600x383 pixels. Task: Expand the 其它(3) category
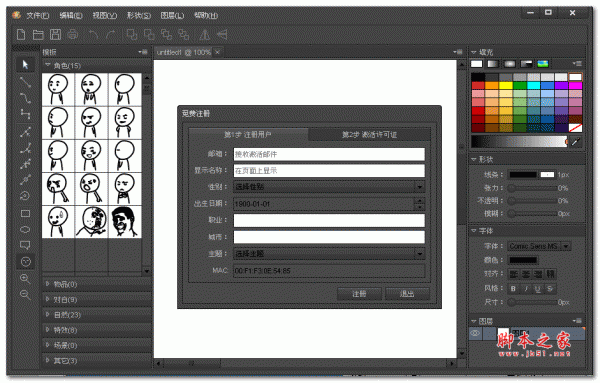(48, 360)
